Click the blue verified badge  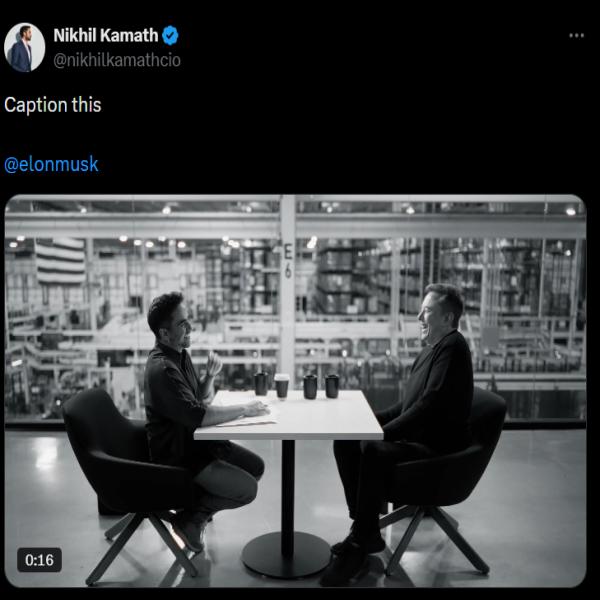point(170,36)
